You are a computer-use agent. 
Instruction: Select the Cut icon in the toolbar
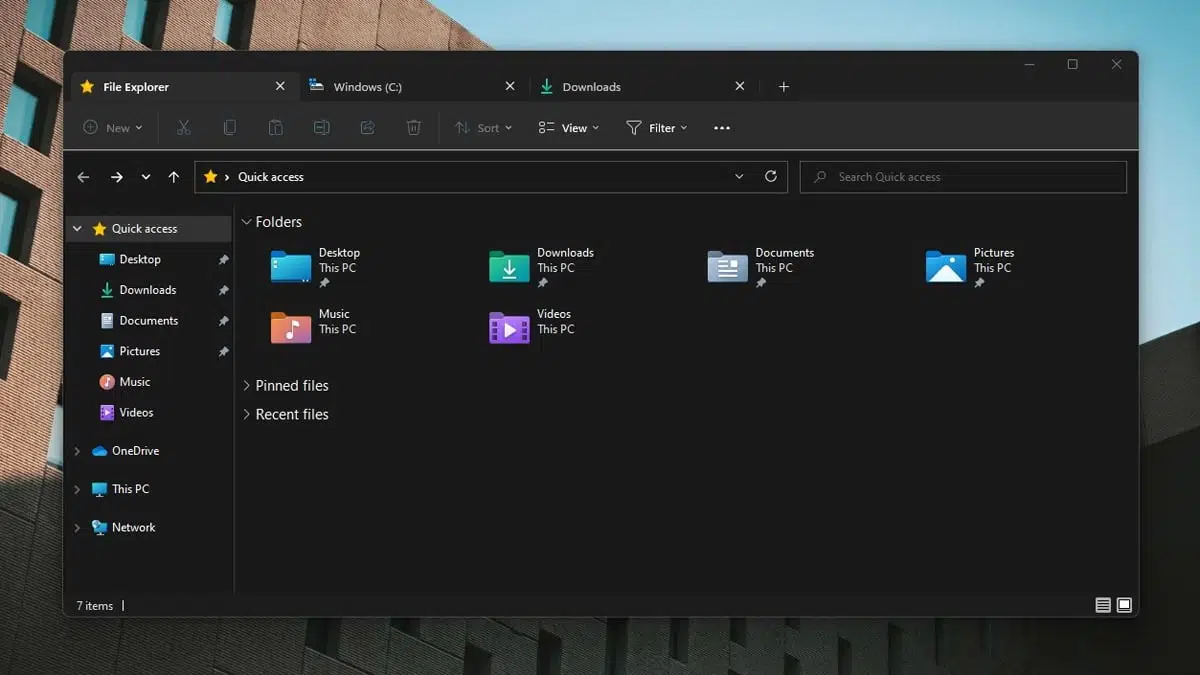coord(183,127)
